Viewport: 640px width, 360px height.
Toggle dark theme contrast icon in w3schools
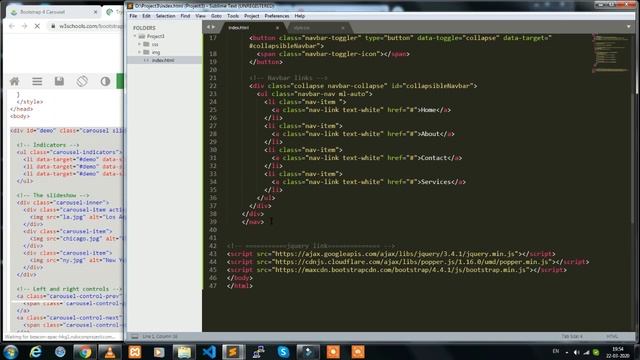tap(105, 81)
